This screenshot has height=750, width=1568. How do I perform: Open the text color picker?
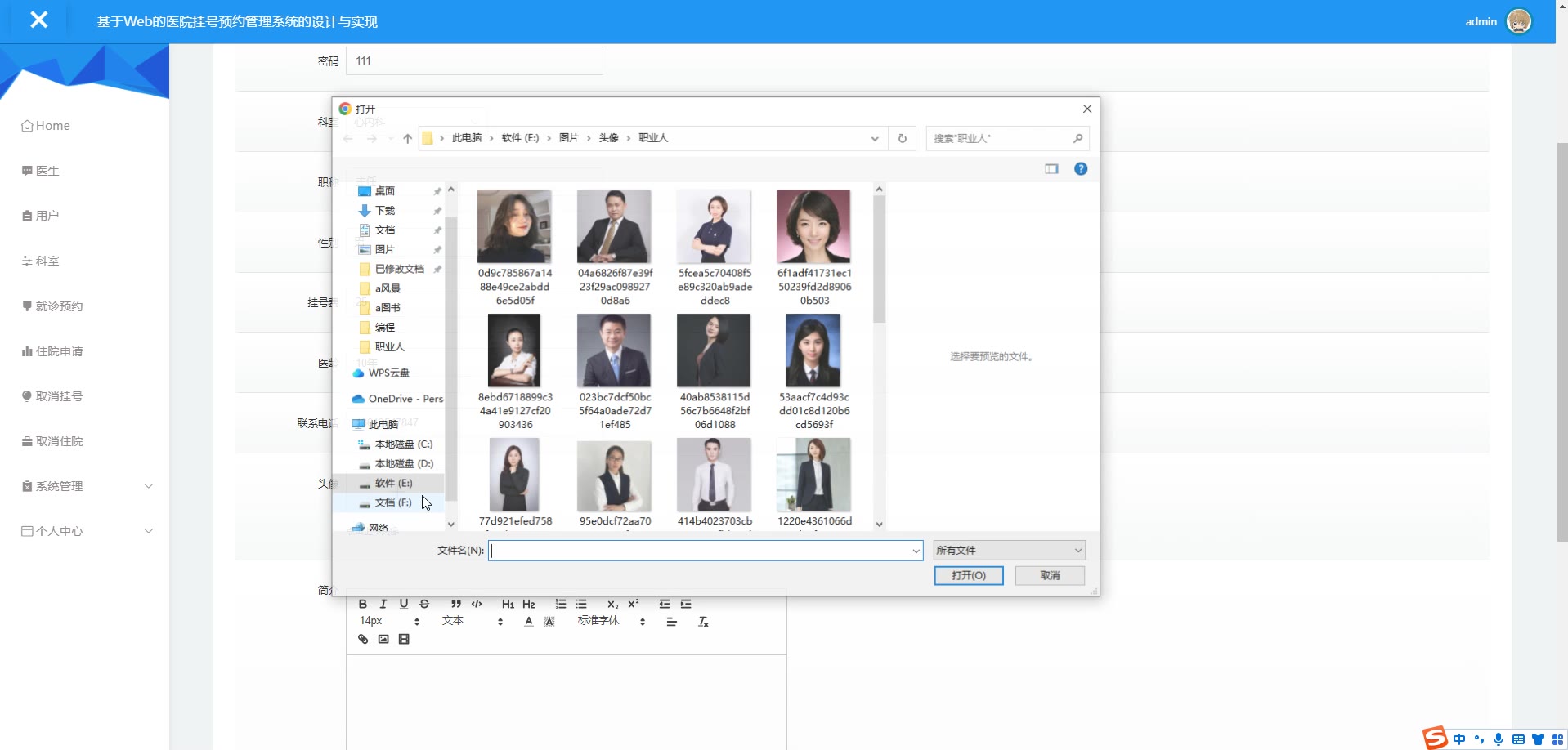point(529,622)
